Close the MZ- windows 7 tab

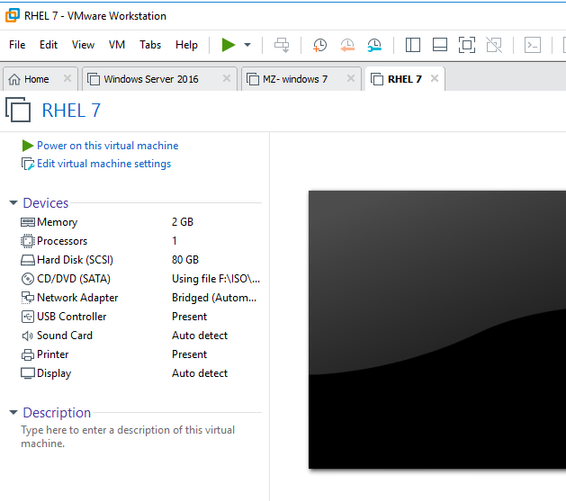(x=351, y=78)
